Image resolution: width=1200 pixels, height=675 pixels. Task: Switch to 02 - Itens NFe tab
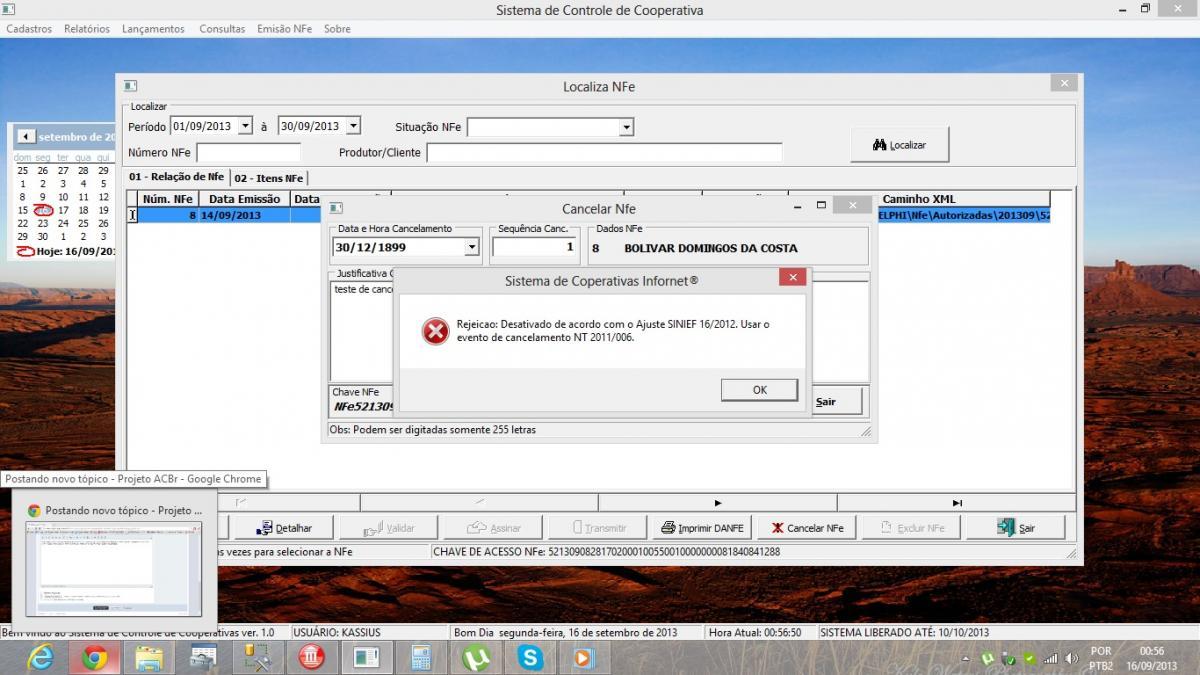(269, 178)
